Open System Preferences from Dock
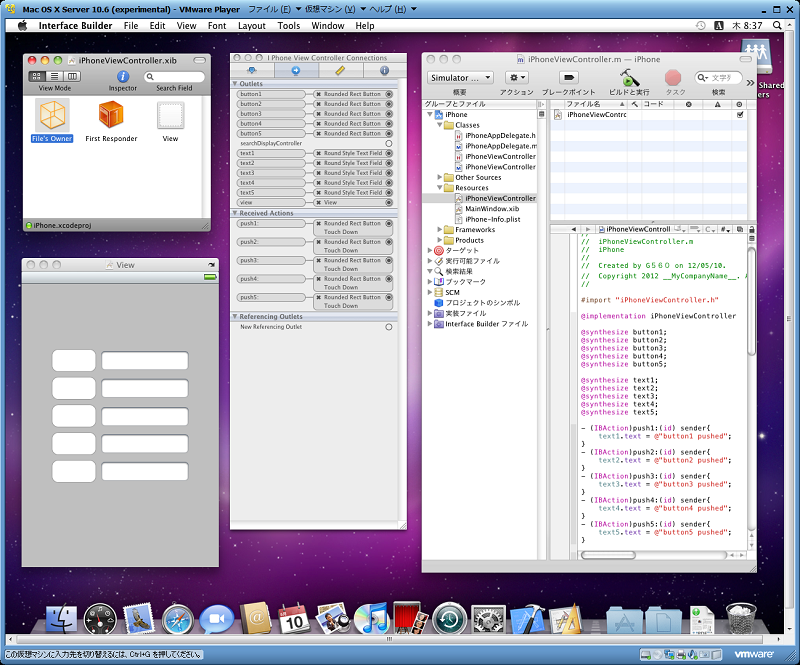This screenshot has width=800, height=665. click(488, 620)
